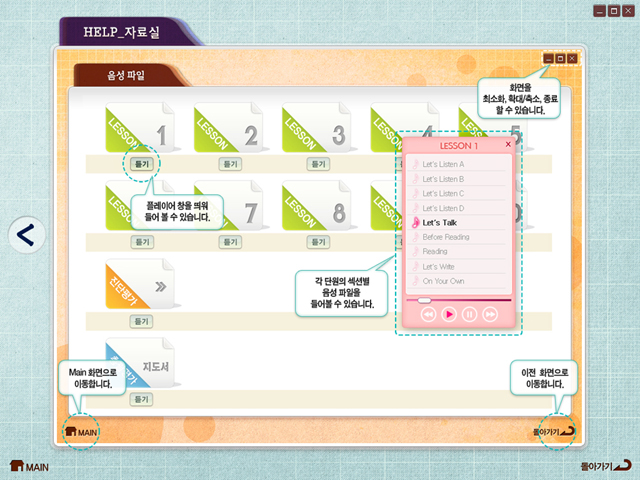Image resolution: width=640 pixels, height=480 pixels.
Task: Click the fast-forward button in player
Action: (x=490, y=314)
